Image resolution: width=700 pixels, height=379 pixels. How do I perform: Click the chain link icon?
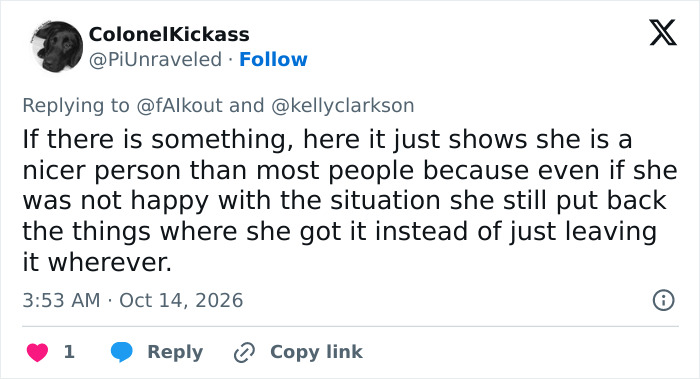245,353
